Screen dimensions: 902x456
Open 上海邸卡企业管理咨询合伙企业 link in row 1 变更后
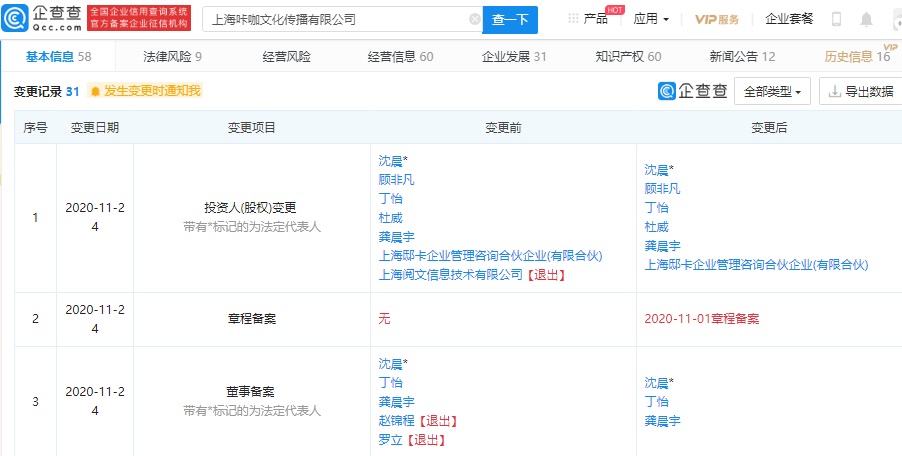756,265
